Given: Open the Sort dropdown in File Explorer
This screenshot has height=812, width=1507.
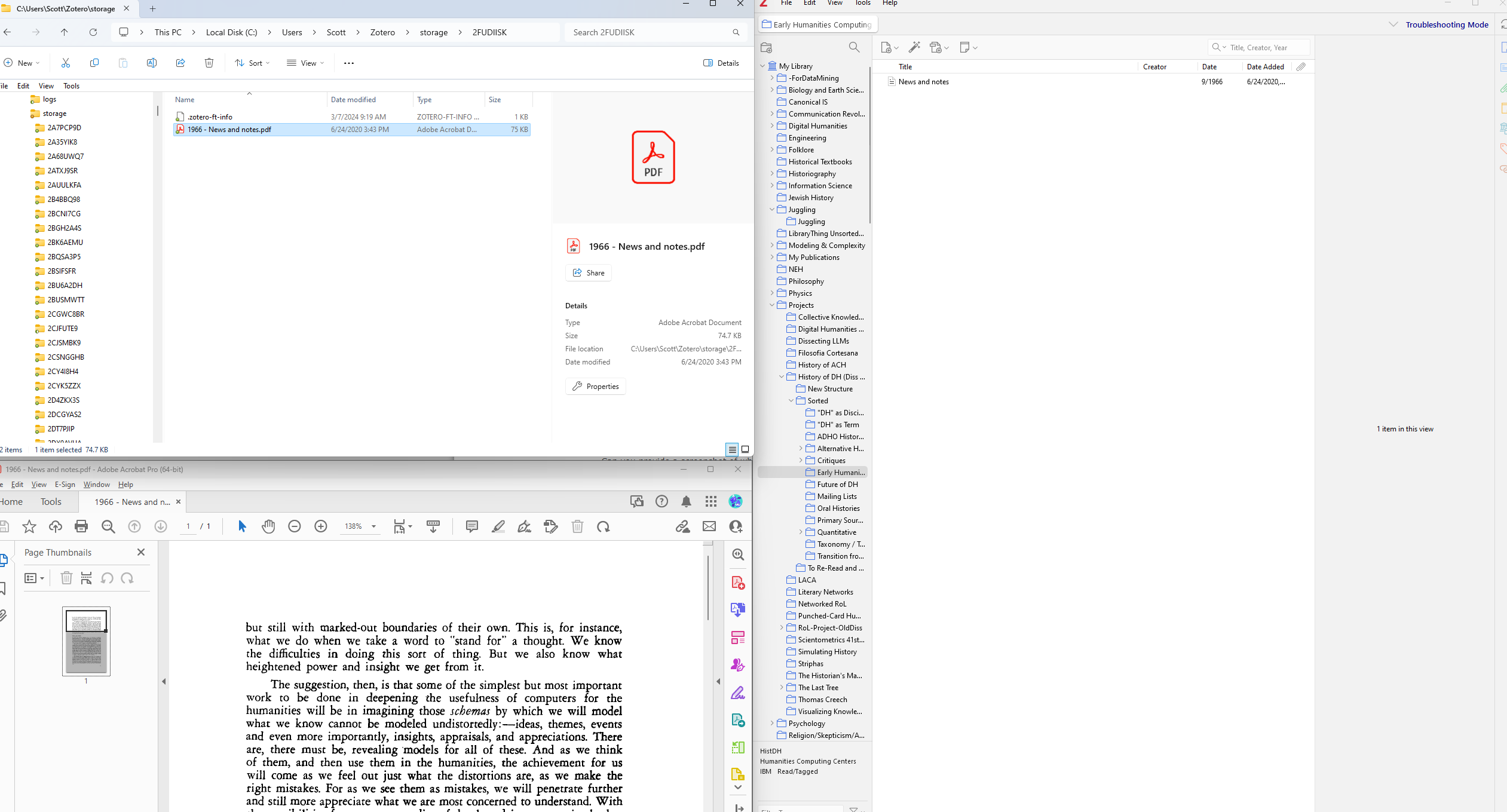Looking at the screenshot, I should (x=253, y=63).
